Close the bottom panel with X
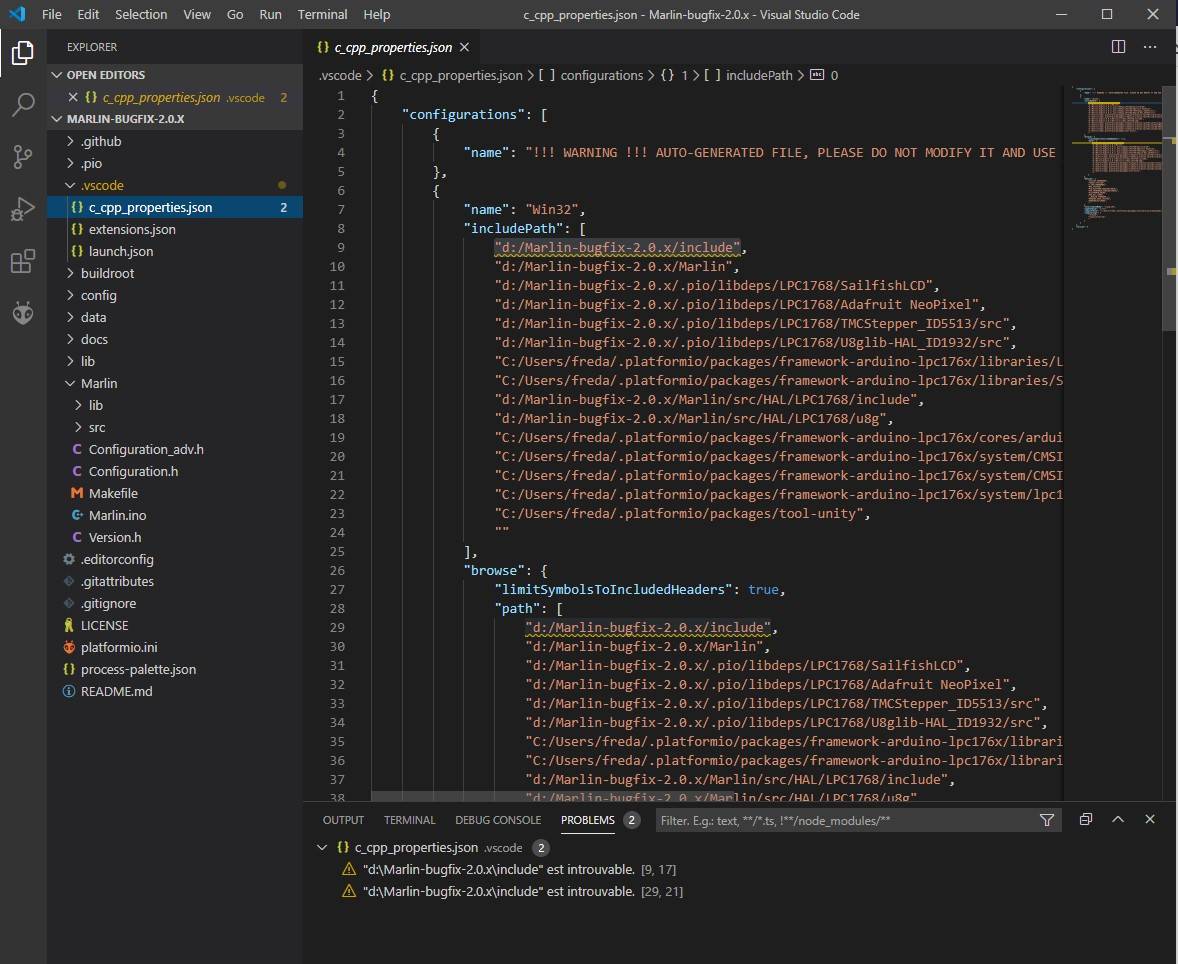Screen dimensions: 1178x964 pyautogui.click(x=1150, y=820)
